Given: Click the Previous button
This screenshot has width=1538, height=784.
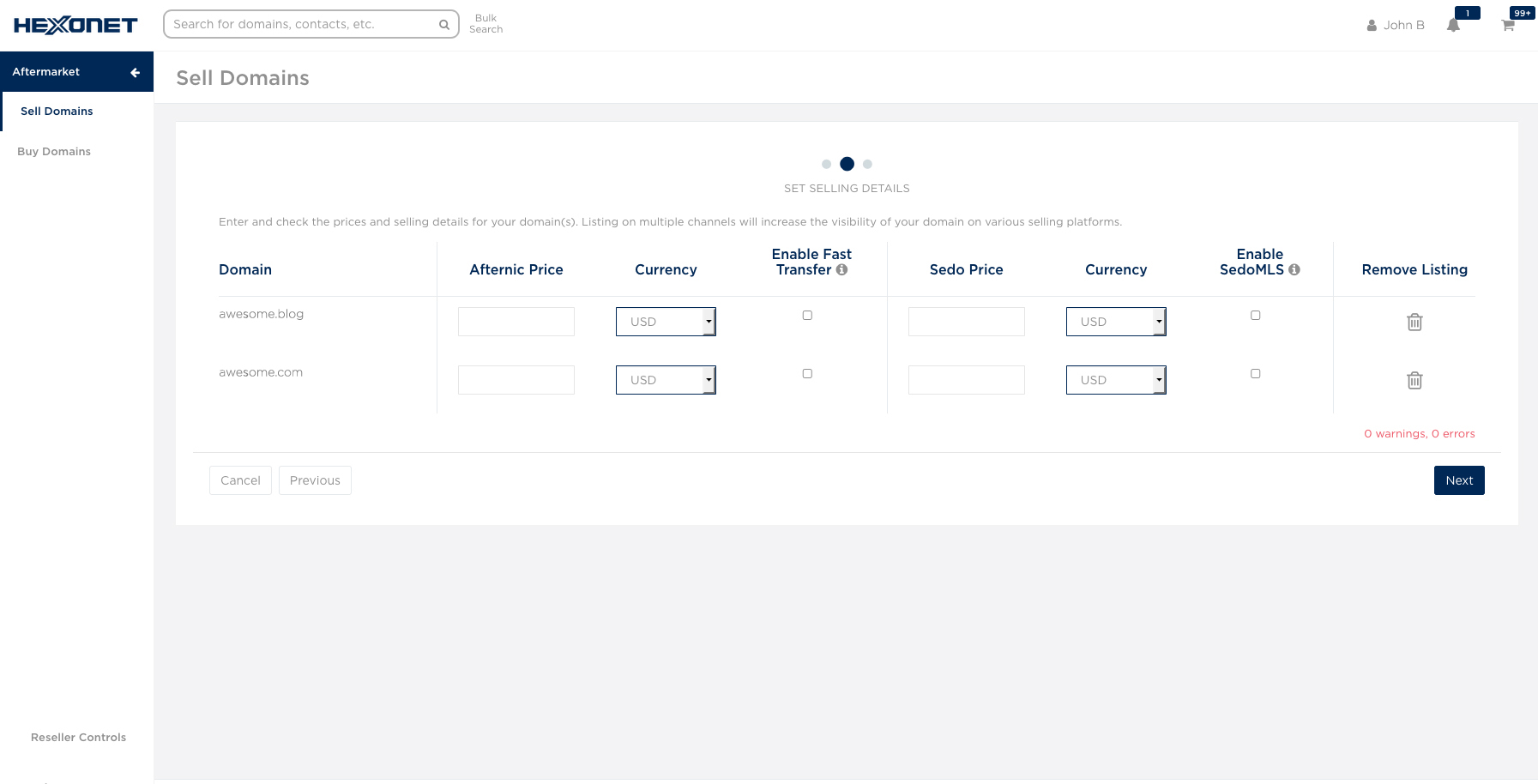Looking at the screenshot, I should (x=315, y=480).
